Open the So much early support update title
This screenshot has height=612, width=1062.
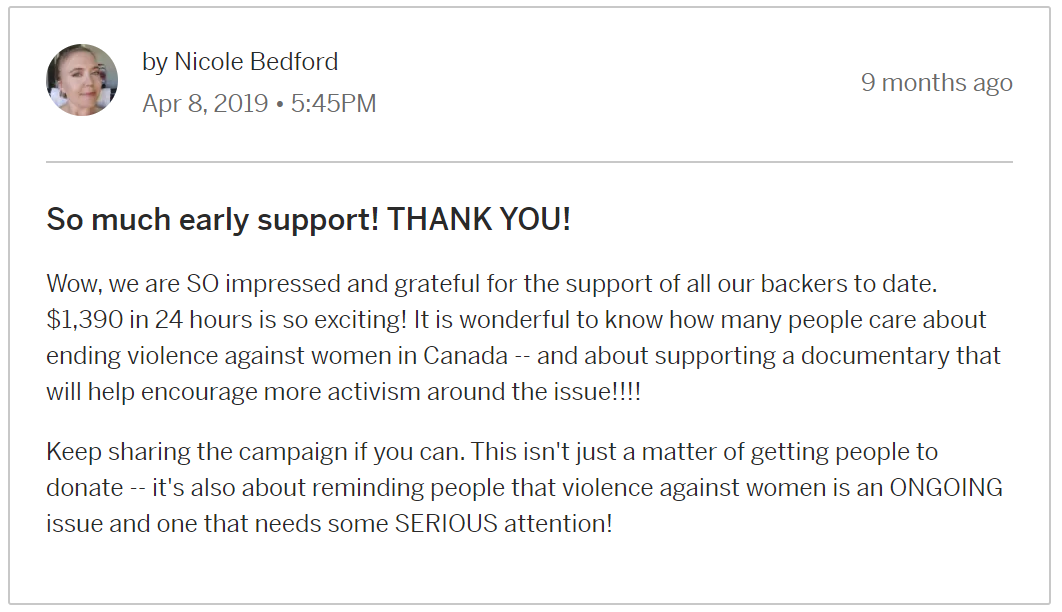click(308, 219)
